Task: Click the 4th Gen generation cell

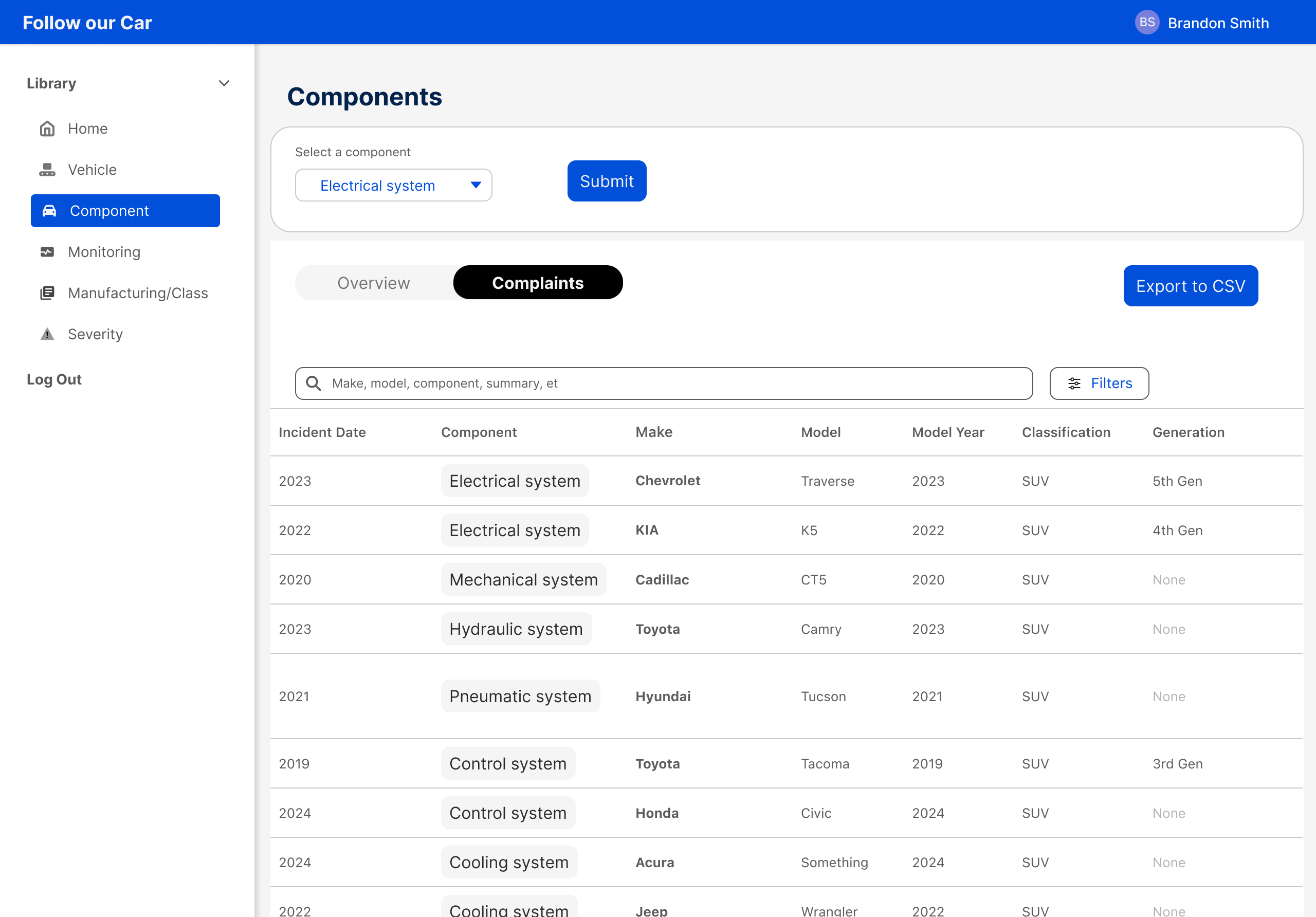Action: click(x=1177, y=530)
